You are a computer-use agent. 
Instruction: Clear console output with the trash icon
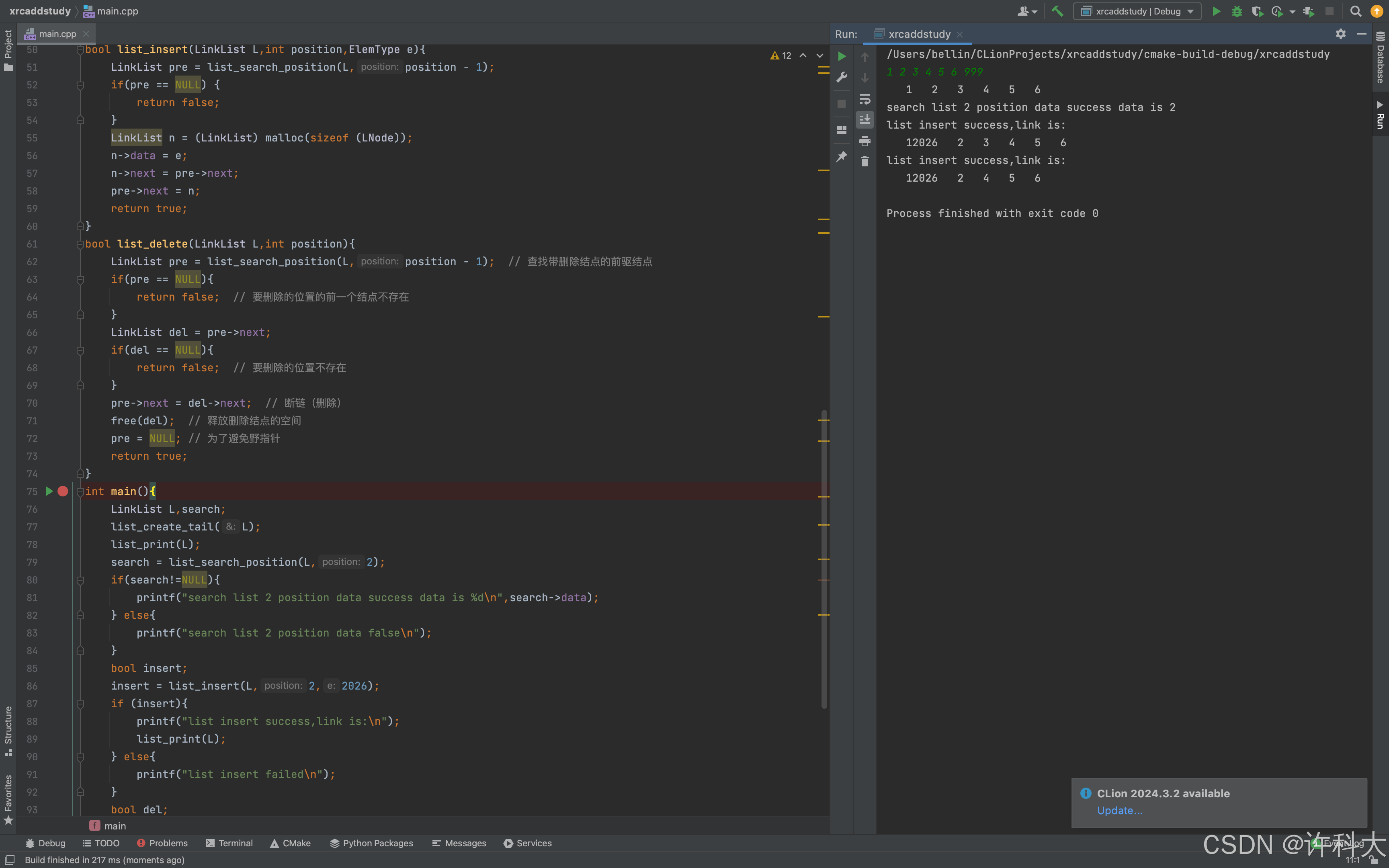pos(865,161)
